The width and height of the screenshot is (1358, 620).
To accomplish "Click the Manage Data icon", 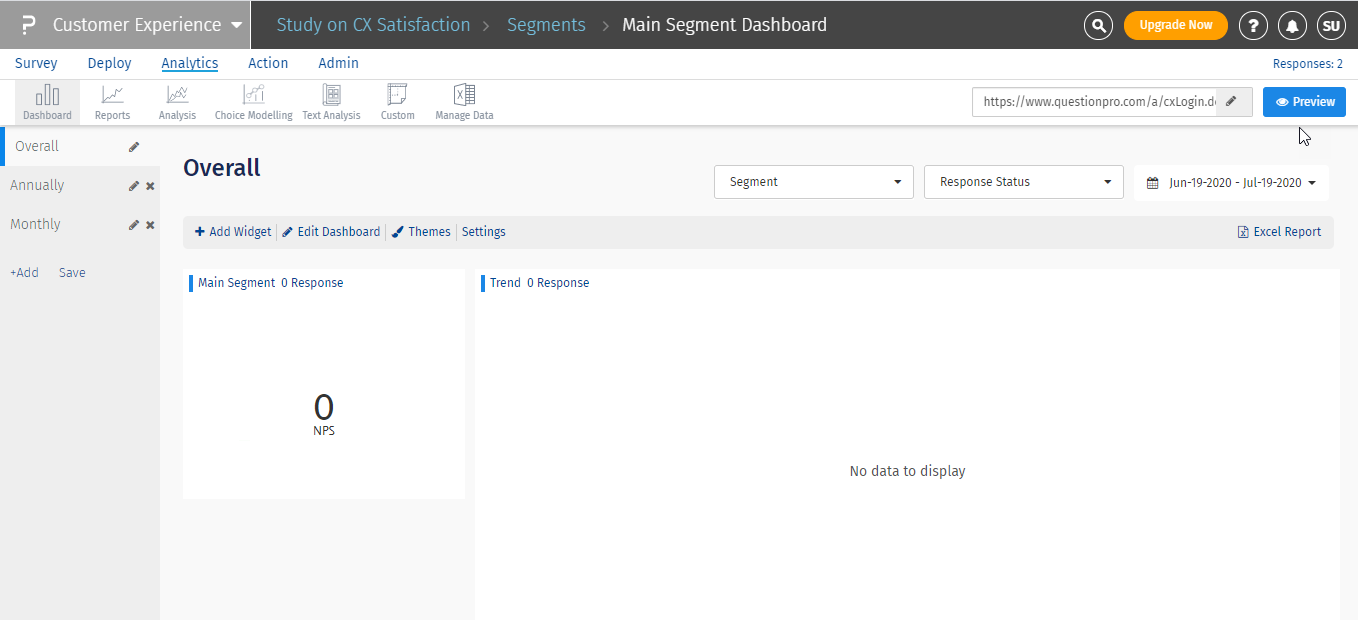I will 464,102.
